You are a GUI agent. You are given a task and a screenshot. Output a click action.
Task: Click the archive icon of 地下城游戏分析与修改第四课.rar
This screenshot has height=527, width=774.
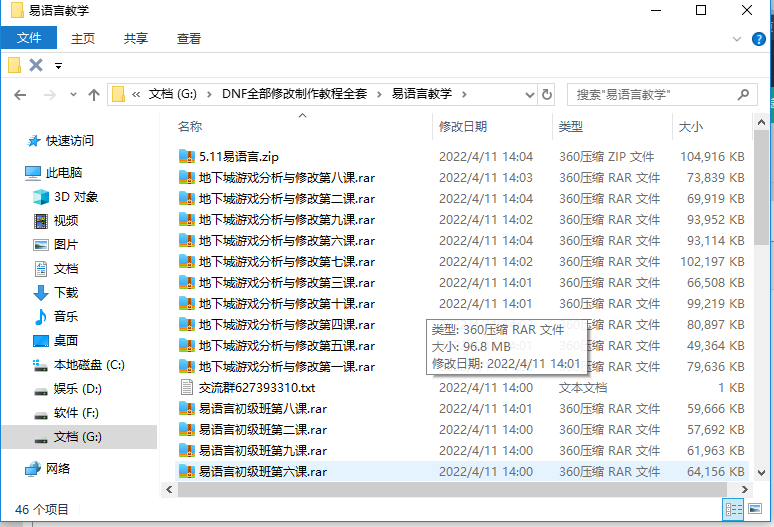[187, 325]
